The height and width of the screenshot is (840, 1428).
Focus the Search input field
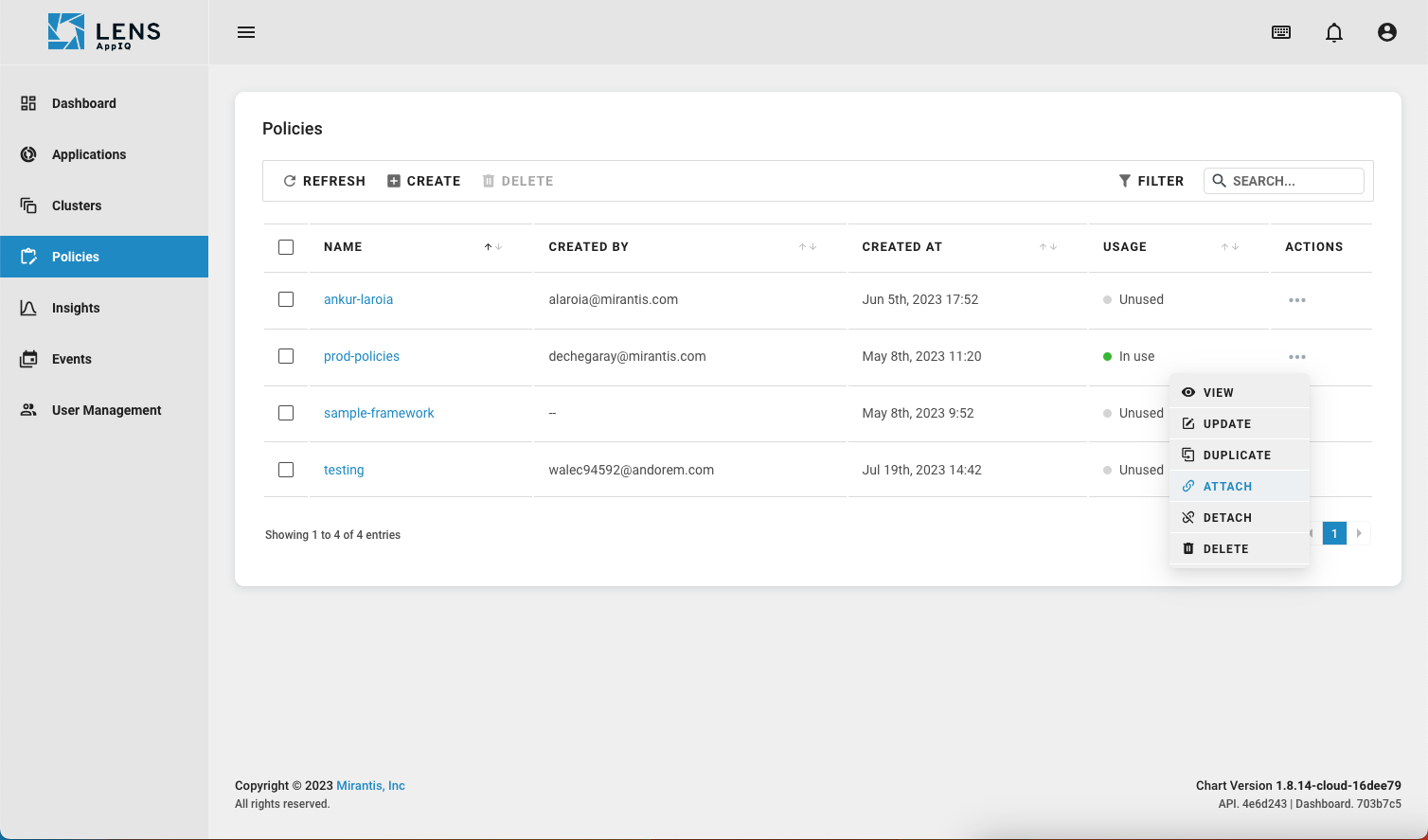point(1284,181)
